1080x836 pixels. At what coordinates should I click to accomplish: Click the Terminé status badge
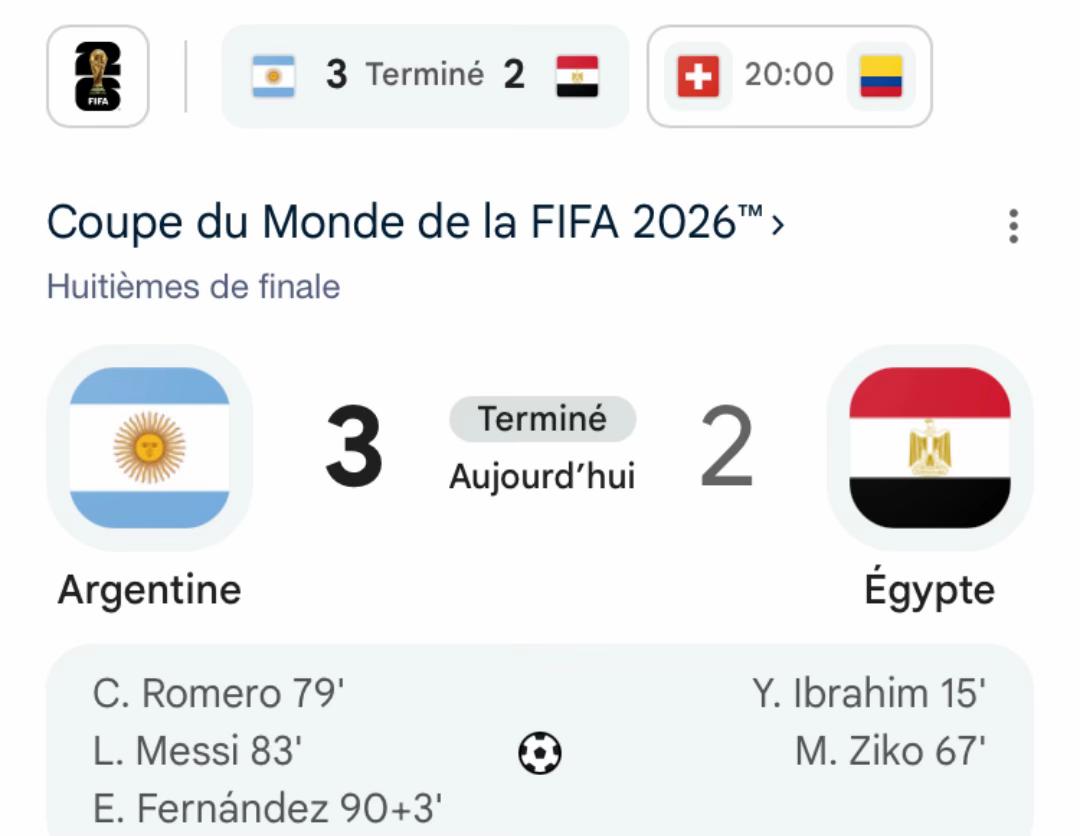542,419
